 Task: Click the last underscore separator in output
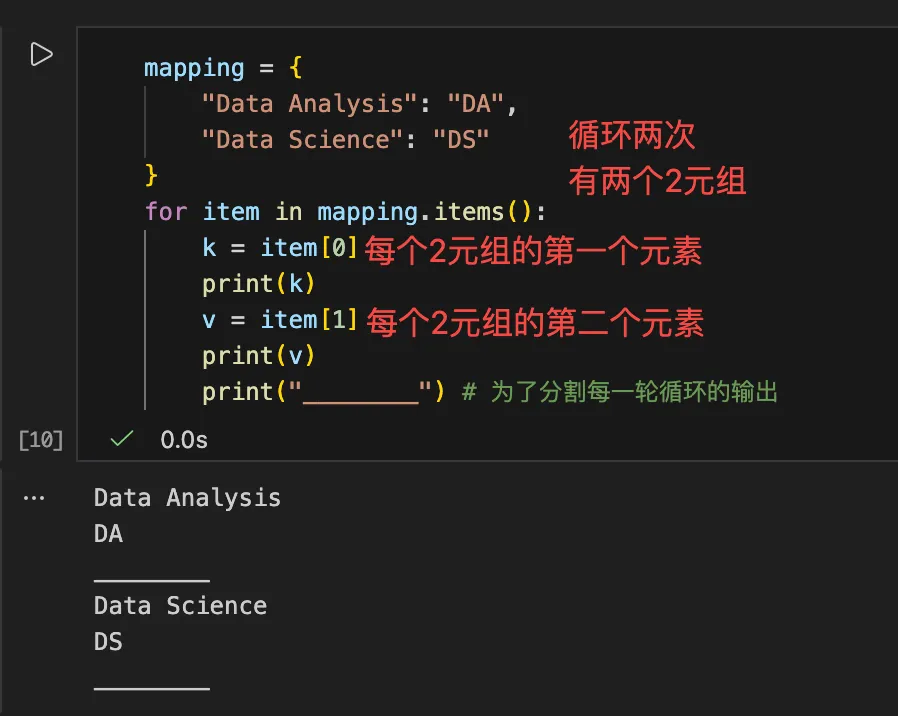152,687
